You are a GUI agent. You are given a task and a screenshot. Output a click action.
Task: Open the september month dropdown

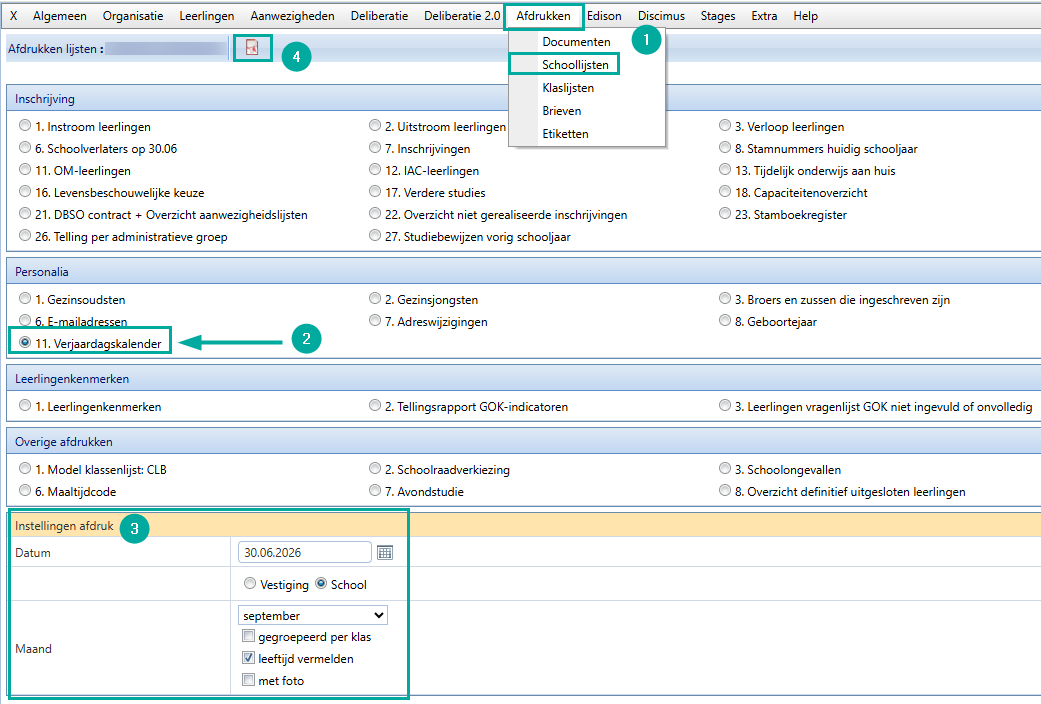[x=313, y=615]
